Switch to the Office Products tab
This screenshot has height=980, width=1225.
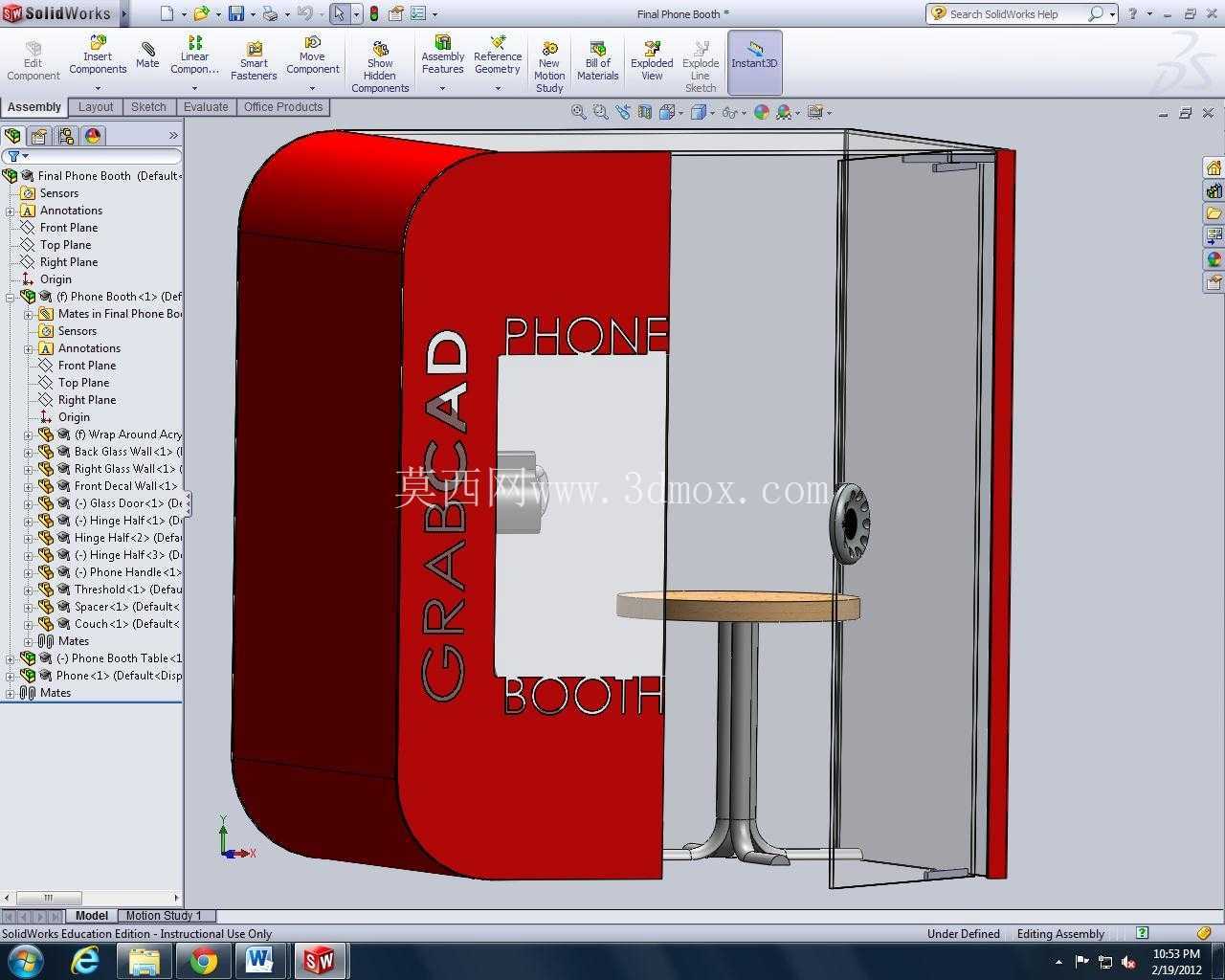(x=283, y=107)
